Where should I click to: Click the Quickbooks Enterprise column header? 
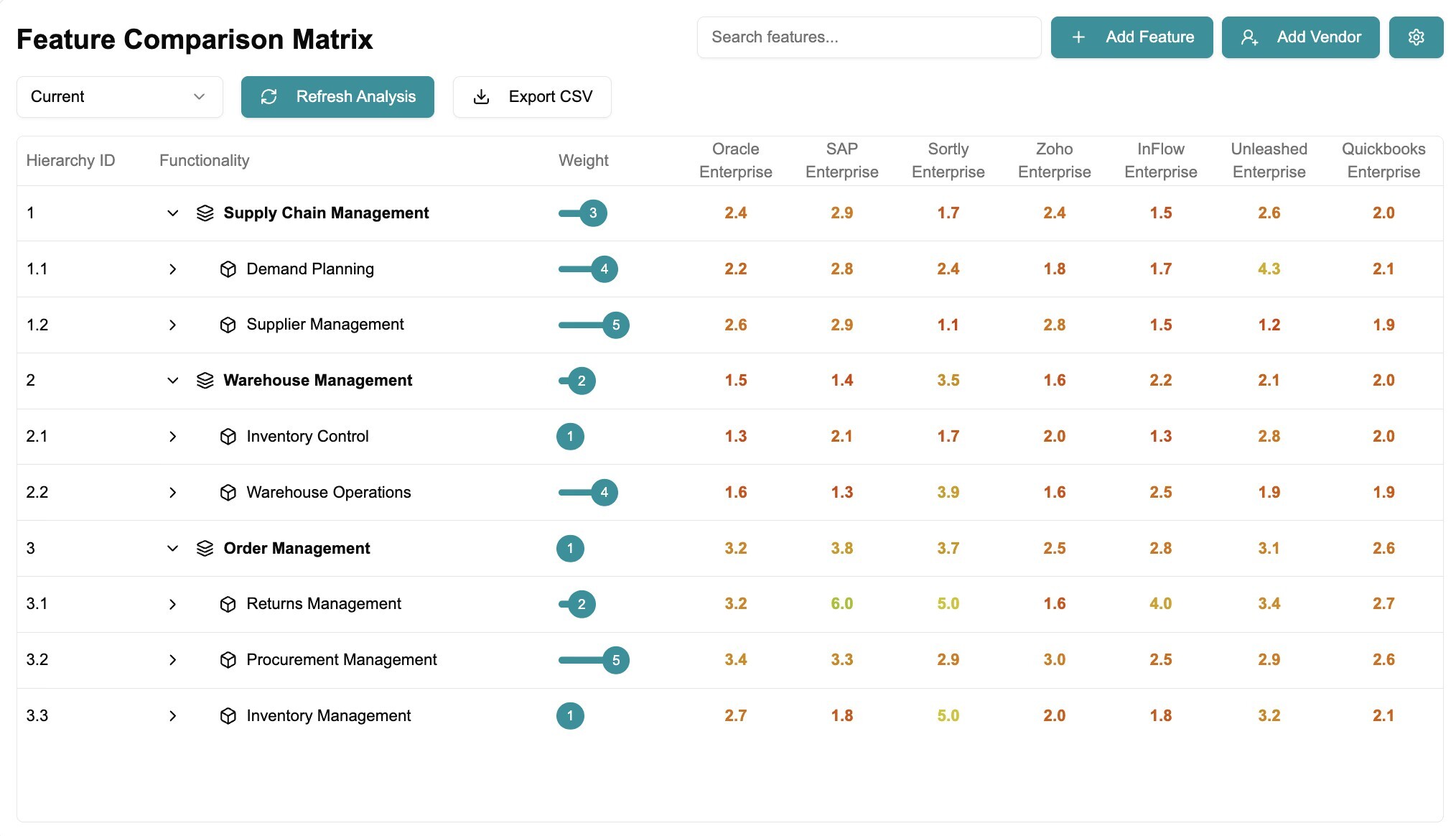coord(1383,161)
